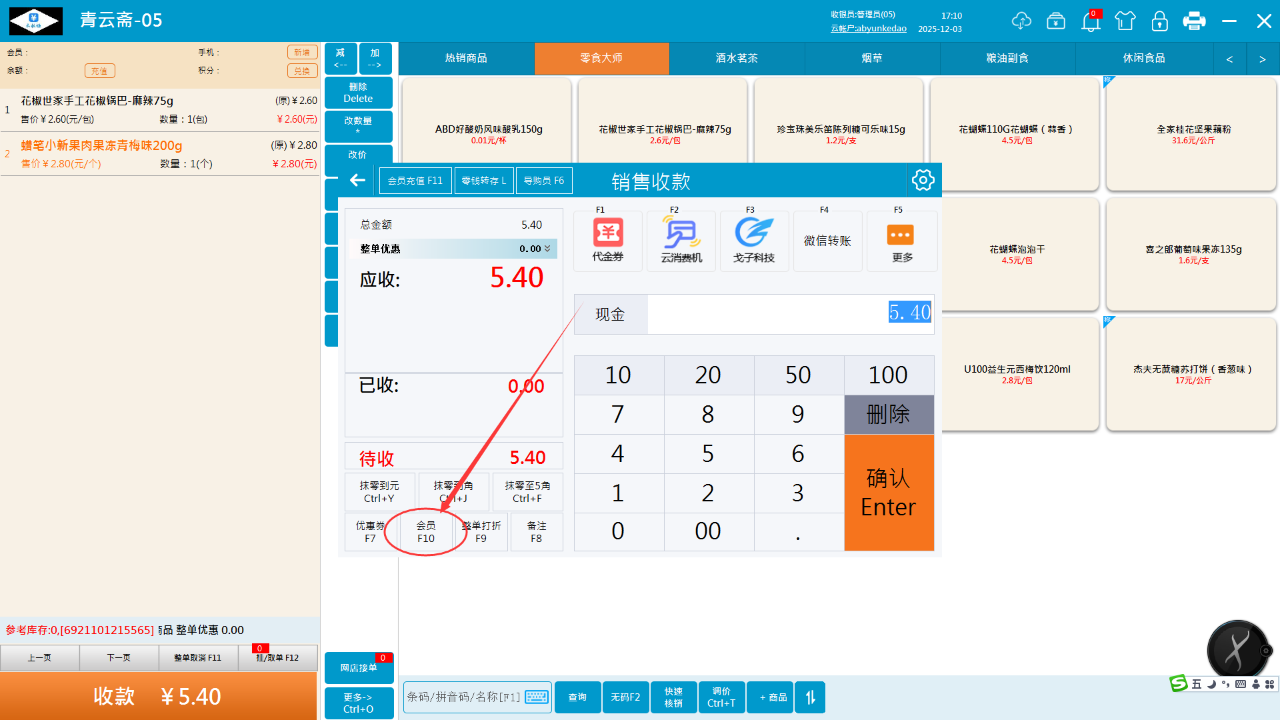1280x720 pixels.
Task: Expand the 整单优惠 discount chevron
Action: (x=549, y=249)
